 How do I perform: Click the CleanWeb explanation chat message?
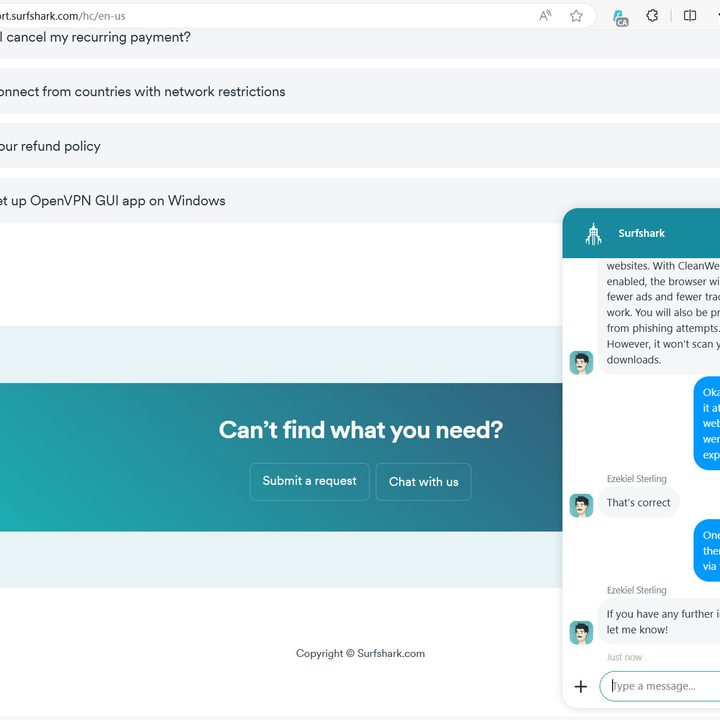point(659,315)
